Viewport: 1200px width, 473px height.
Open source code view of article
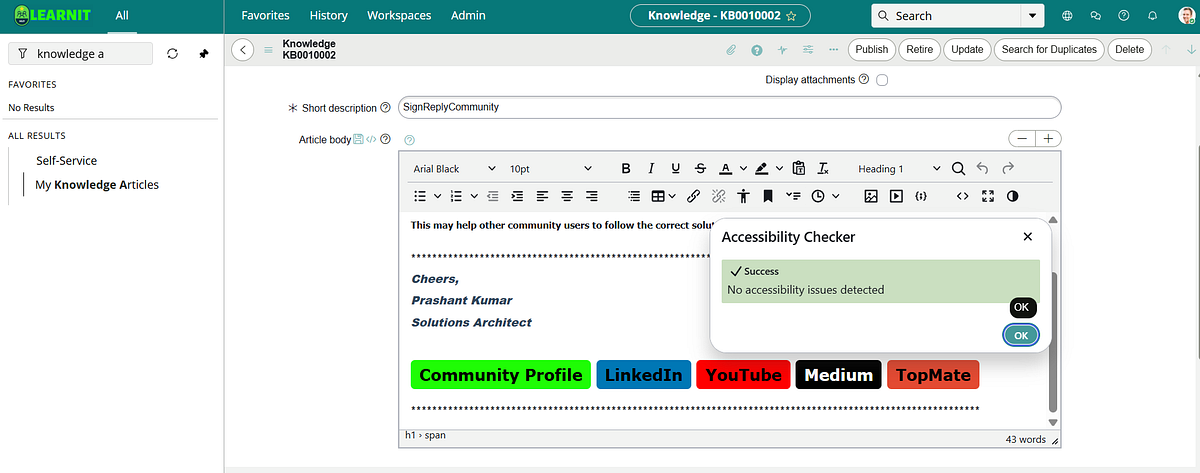click(x=963, y=196)
